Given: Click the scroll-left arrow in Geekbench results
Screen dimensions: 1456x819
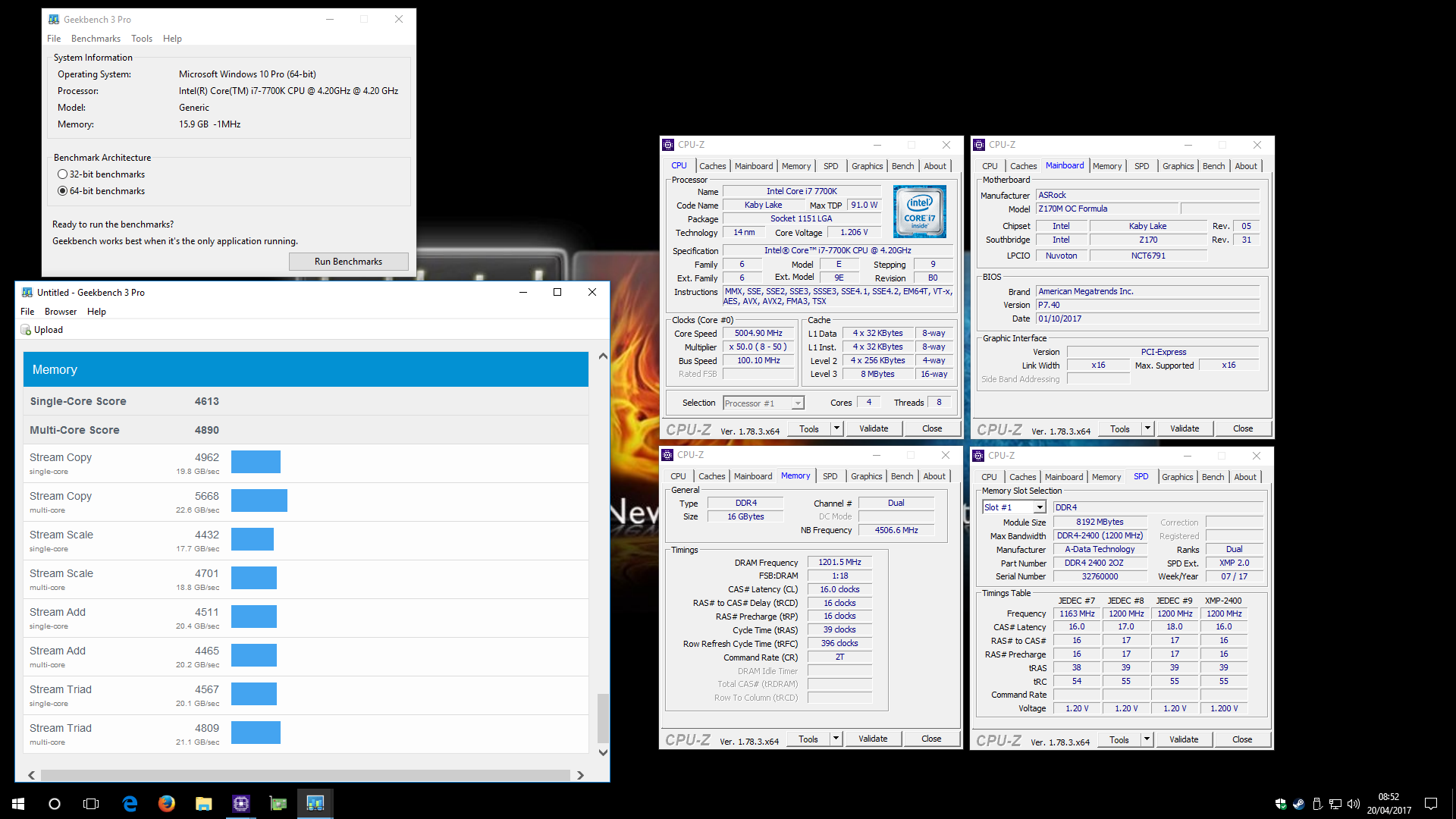Looking at the screenshot, I should click(32, 775).
